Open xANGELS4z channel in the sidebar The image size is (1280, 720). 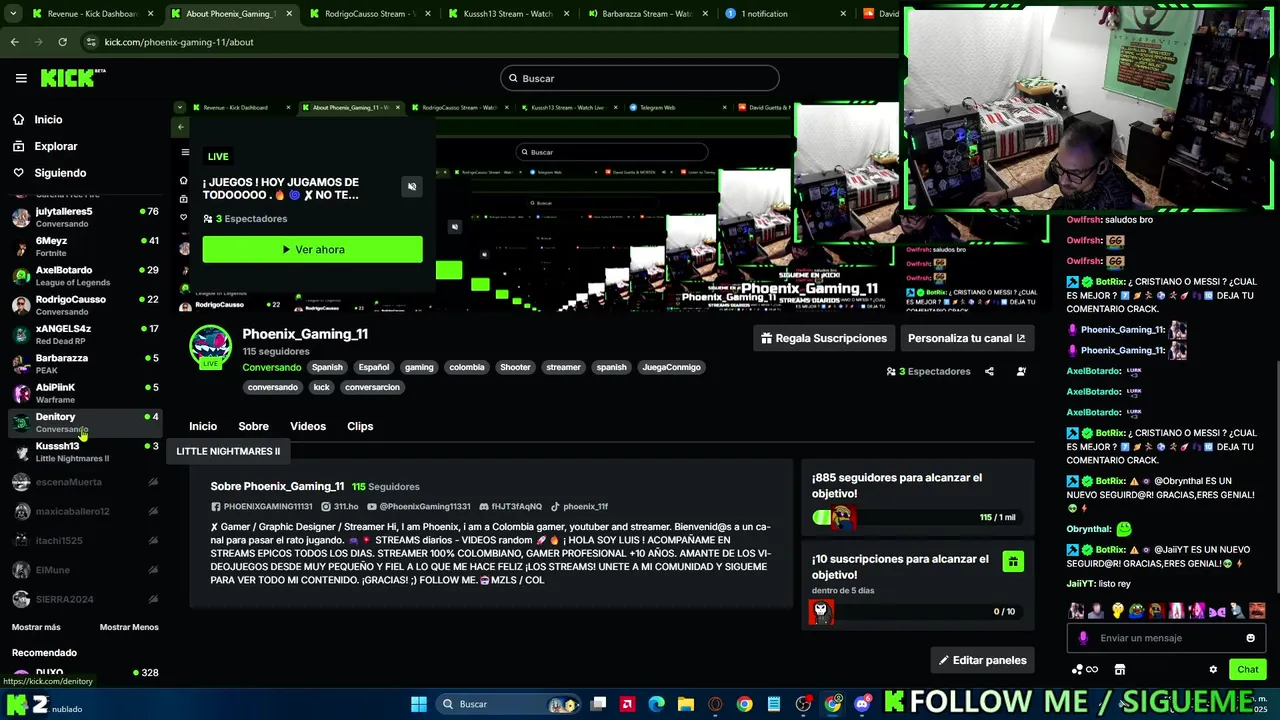[x=85, y=334]
